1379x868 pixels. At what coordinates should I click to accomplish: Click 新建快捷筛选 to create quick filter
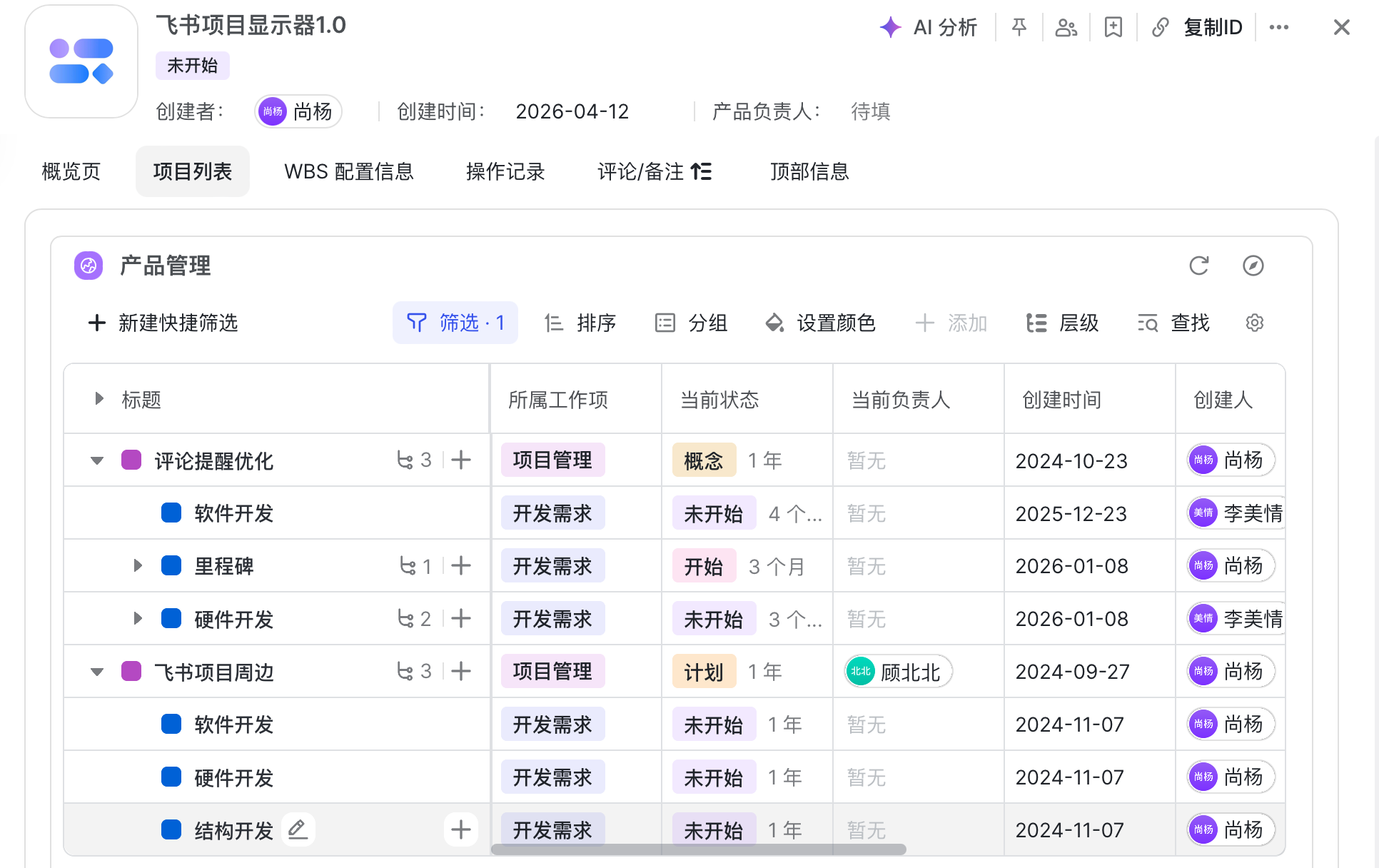(163, 323)
